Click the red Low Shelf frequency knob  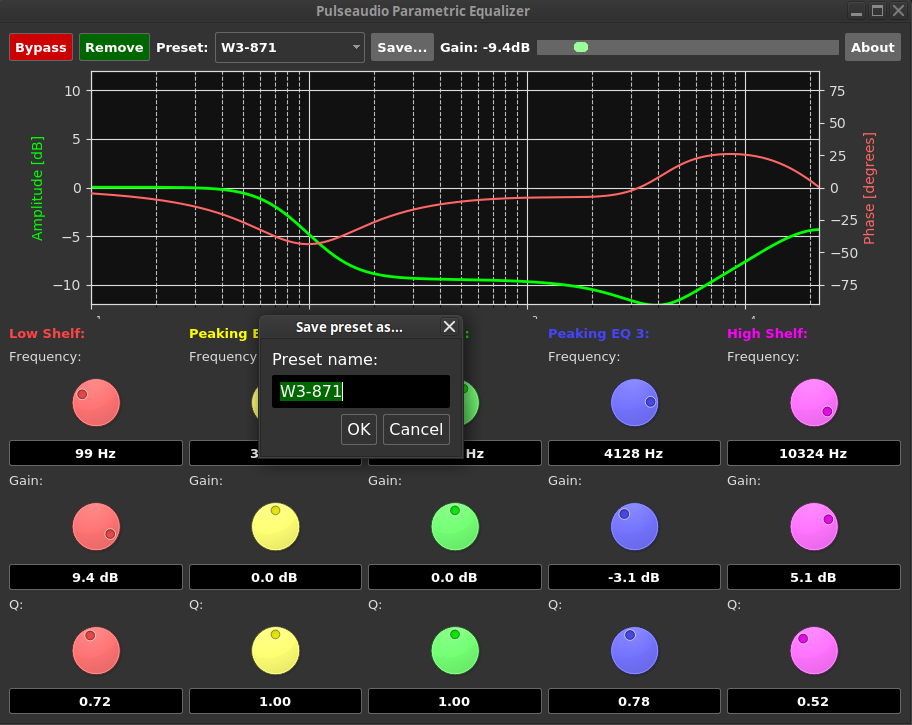coord(96,403)
